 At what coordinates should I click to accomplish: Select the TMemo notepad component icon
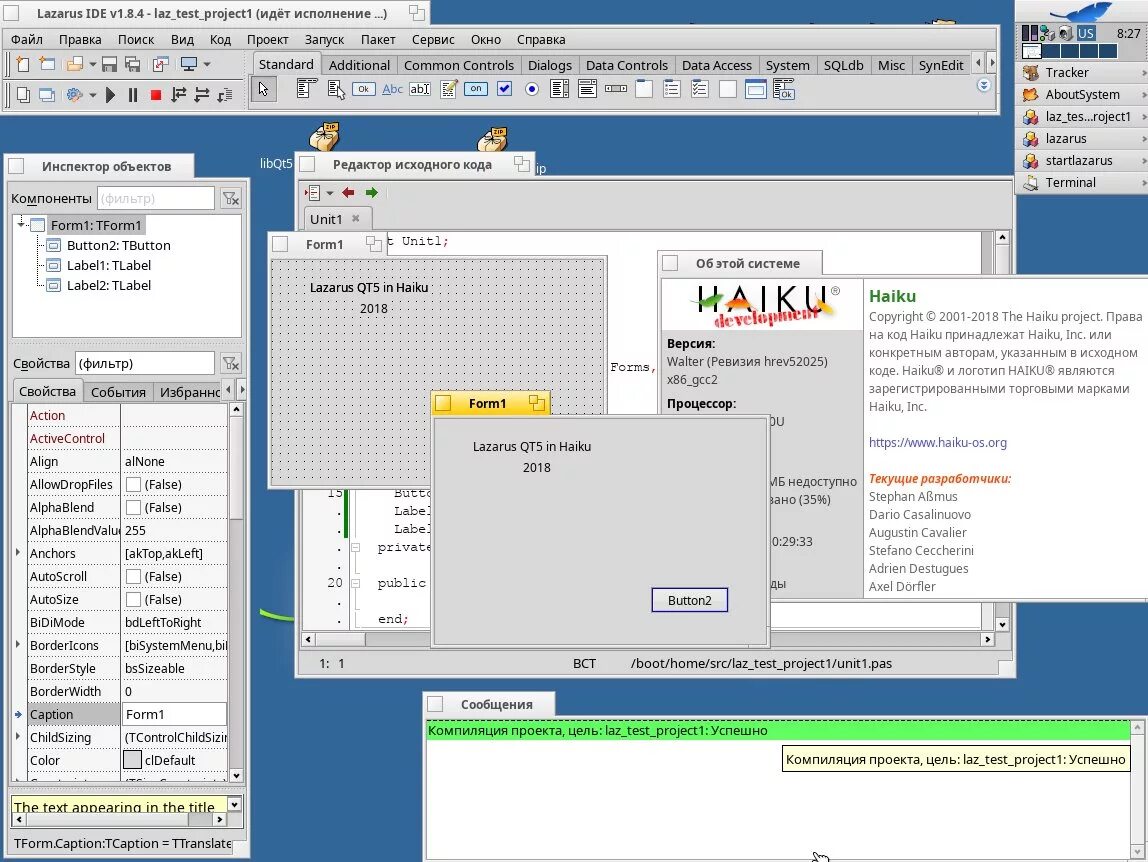tap(448, 89)
